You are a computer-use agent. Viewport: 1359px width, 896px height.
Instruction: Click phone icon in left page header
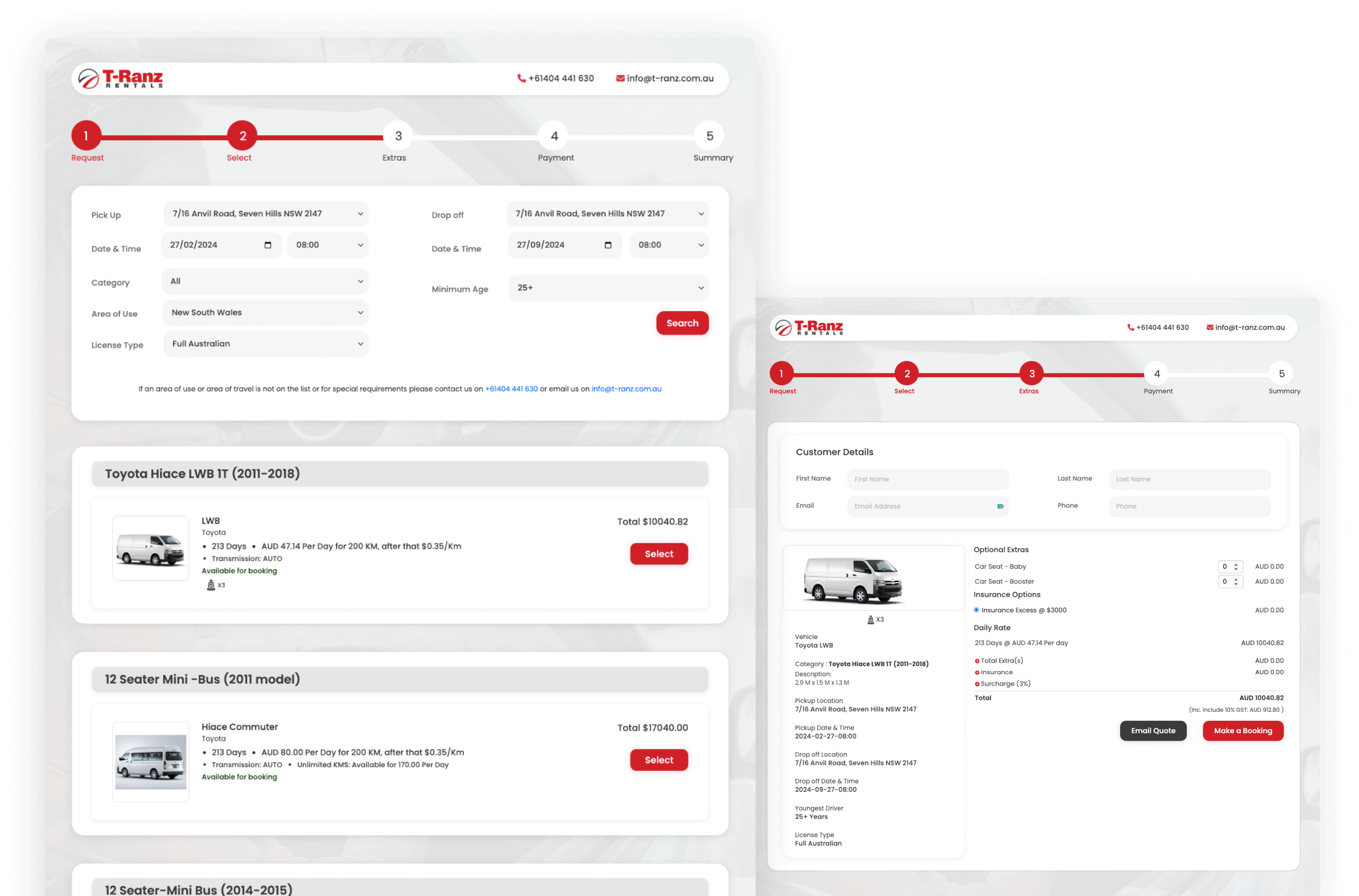[x=521, y=78]
